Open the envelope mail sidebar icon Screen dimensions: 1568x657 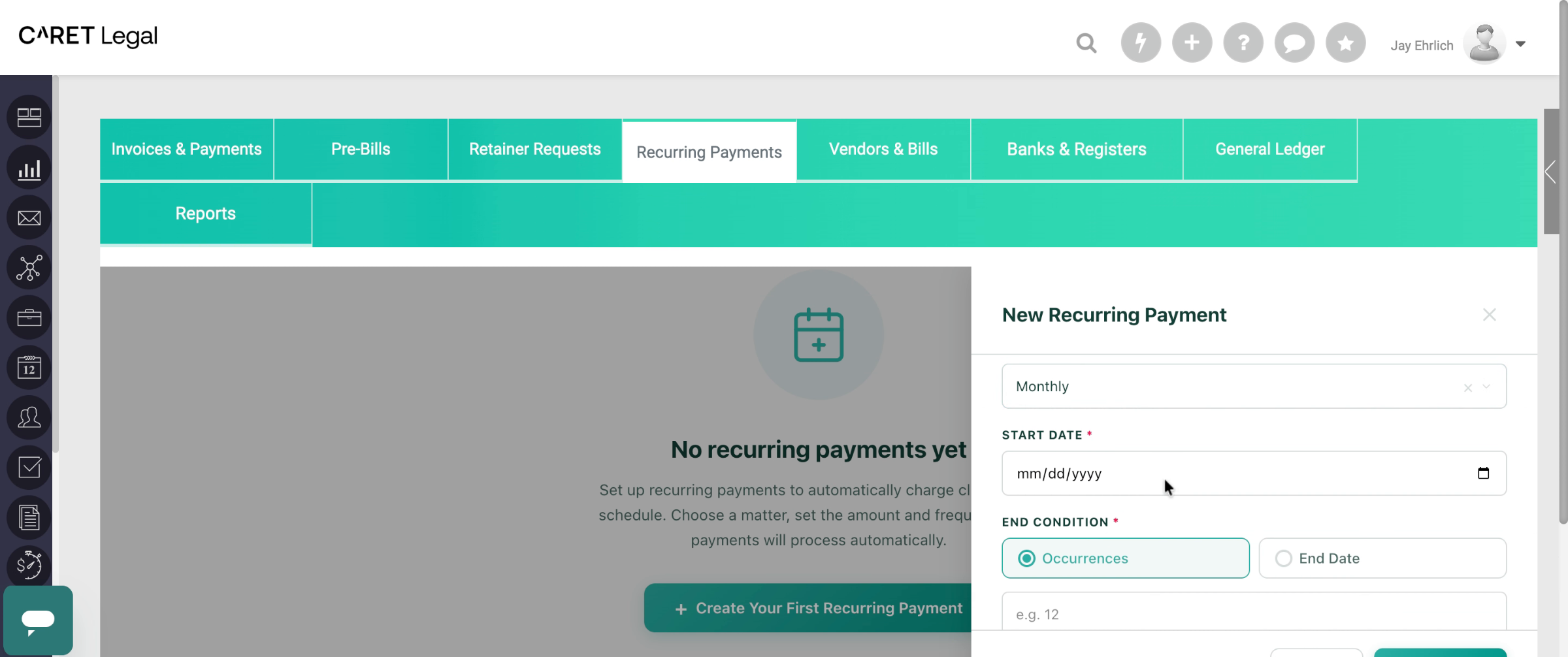click(29, 218)
